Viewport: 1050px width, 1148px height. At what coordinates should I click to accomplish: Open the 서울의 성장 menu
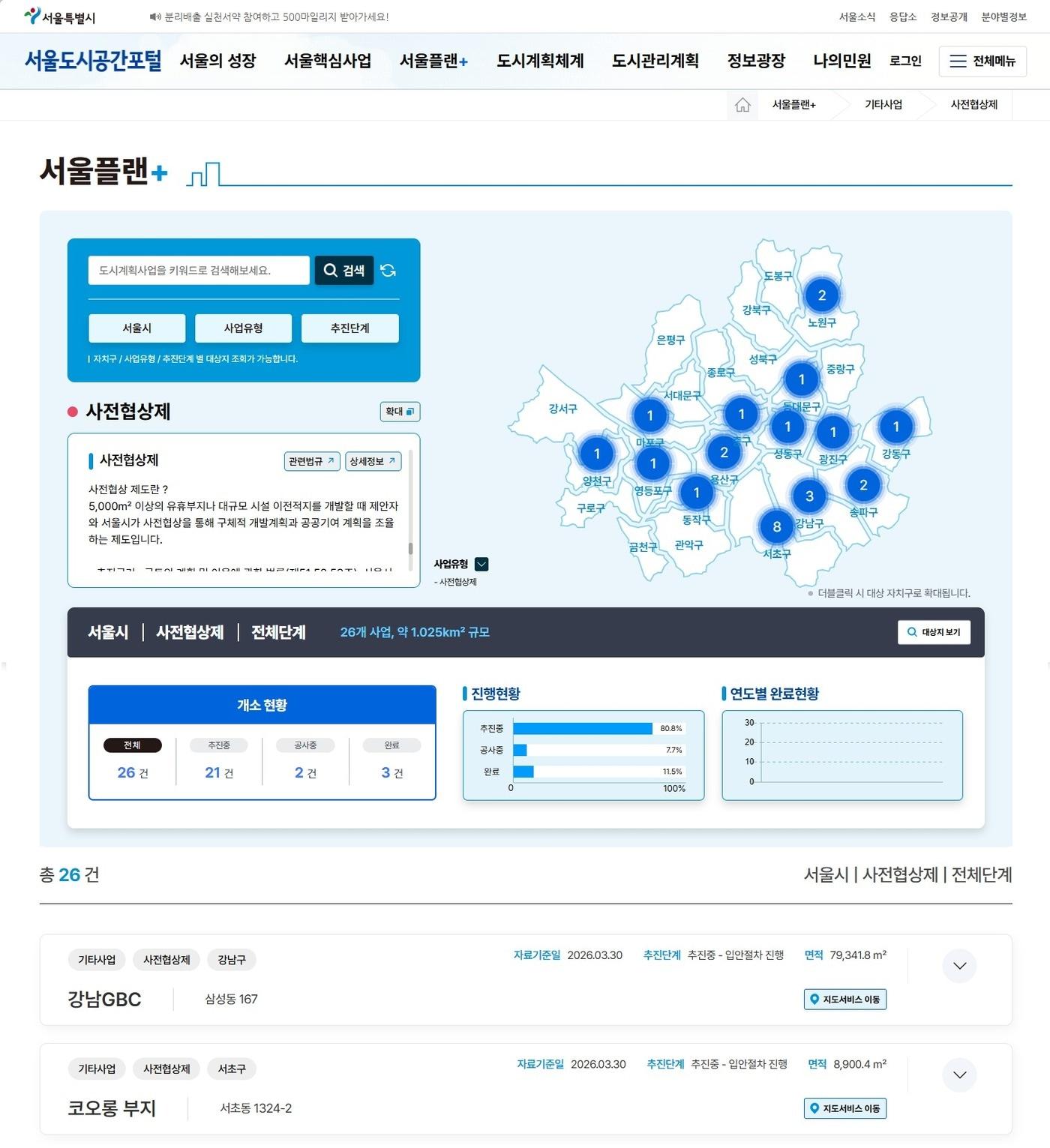tap(218, 61)
